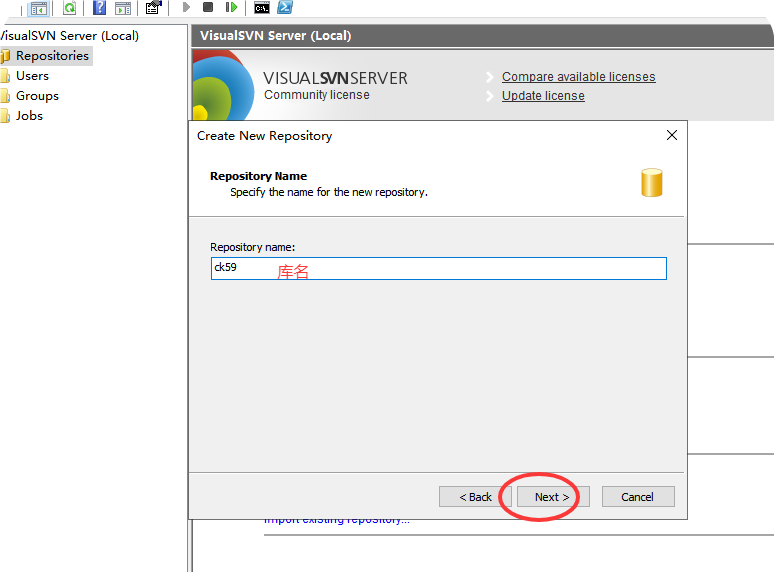The height and width of the screenshot is (572, 774).
Task: Go back with the < Back button
Action: click(x=475, y=496)
